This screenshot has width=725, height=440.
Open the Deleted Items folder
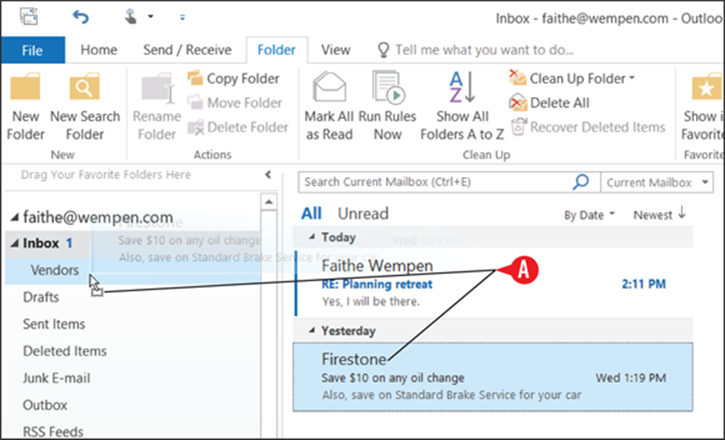(65, 351)
